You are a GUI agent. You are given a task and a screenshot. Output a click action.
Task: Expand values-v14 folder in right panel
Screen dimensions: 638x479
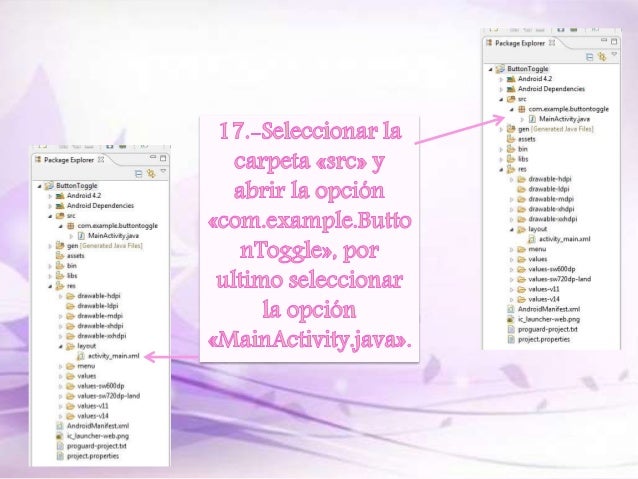click(511, 300)
